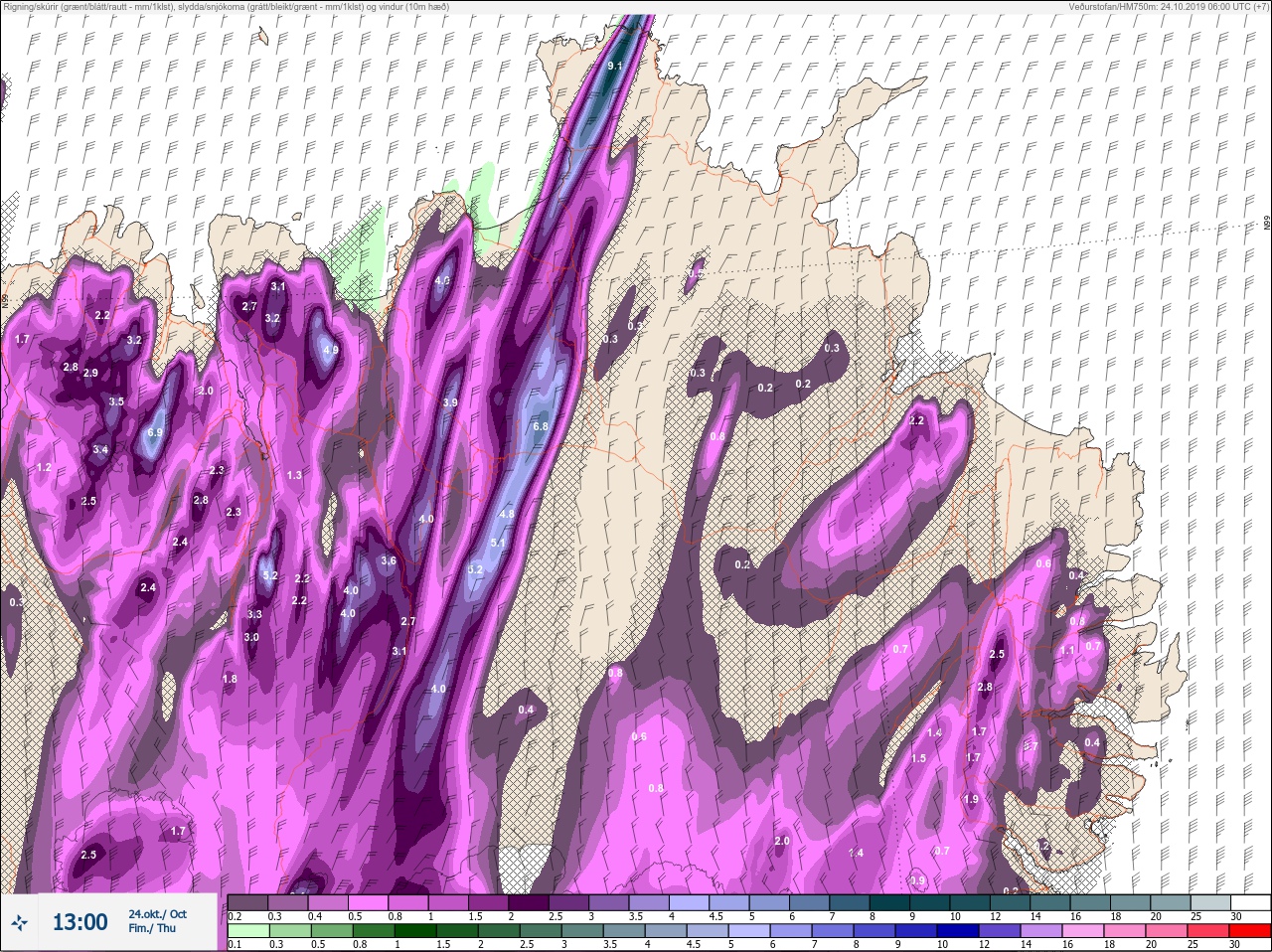The width and height of the screenshot is (1272, 952).
Task: Select upper legend grey swatch labeled 20
Action: (1173, 902)
